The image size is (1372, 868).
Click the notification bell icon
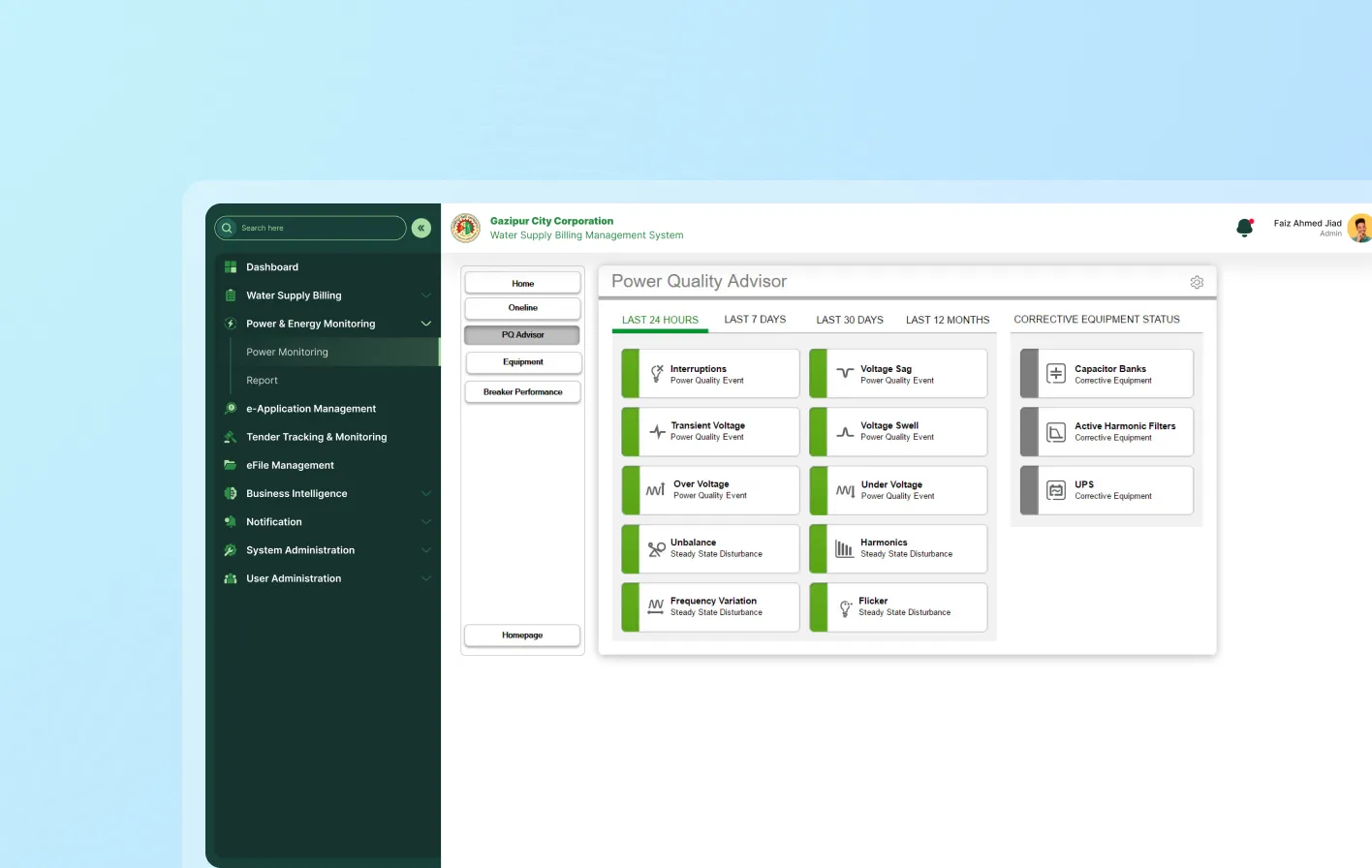1244,228
